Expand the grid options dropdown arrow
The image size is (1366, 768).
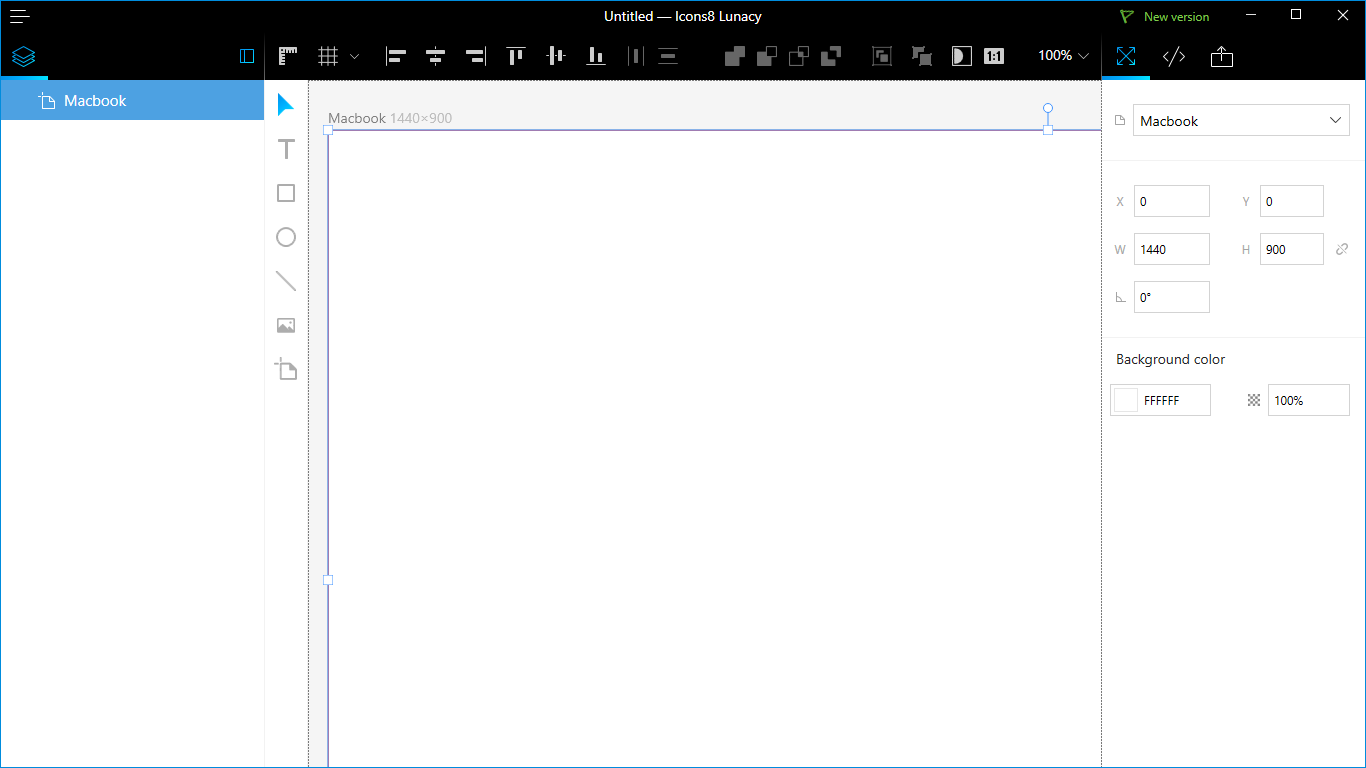point(354,56)
